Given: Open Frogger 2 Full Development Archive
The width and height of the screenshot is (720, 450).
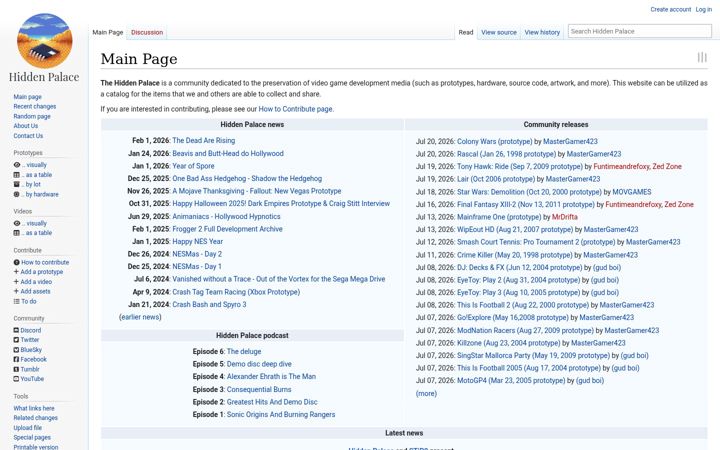Looking at the screenshot, I should click(x=227, y=229).
